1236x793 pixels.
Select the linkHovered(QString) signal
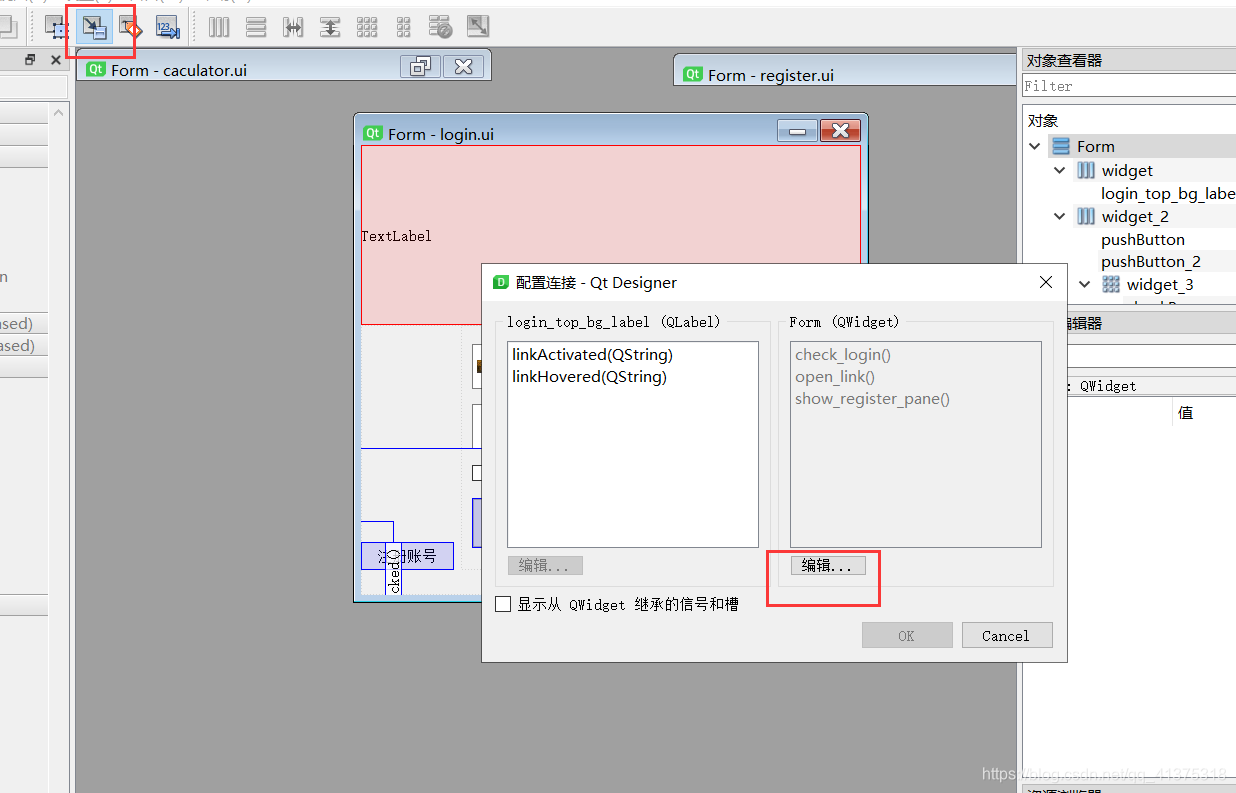(x=589, y=376)
